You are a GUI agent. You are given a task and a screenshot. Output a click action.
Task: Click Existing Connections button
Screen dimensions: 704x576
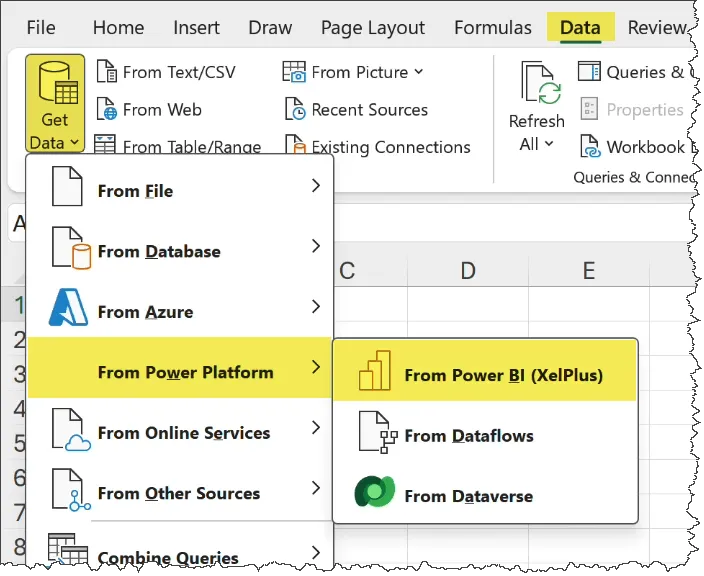[378, 147]
